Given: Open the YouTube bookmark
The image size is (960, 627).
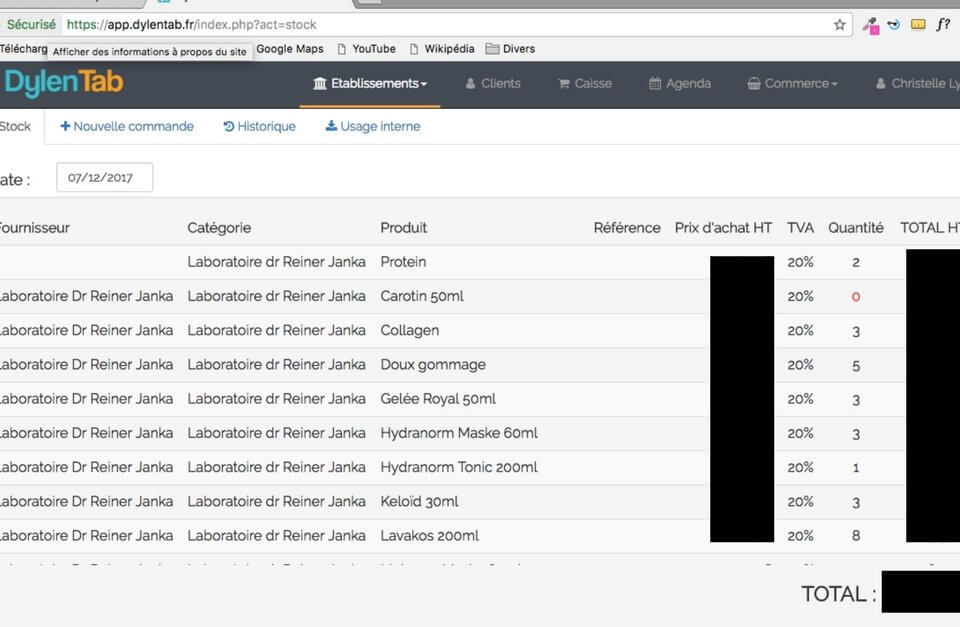Looking at the screenshot, I should tap(366, 49).
